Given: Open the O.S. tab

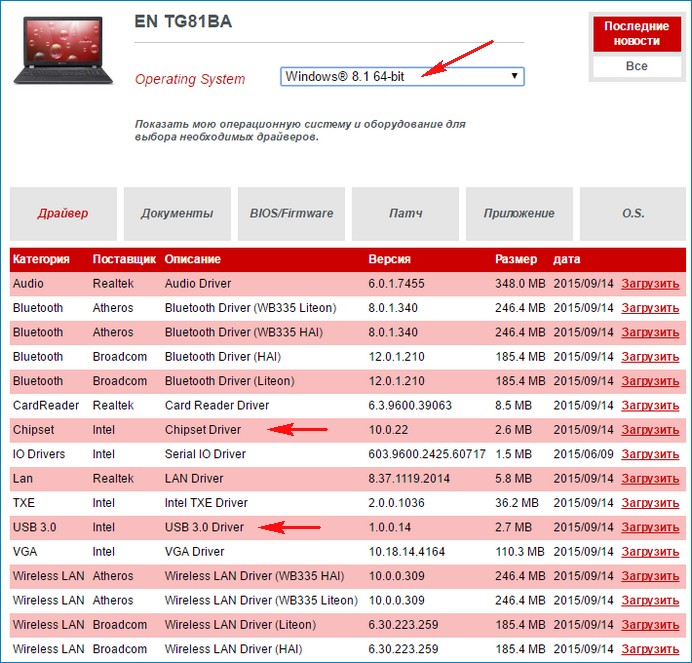Looking at the screenshot, I should pyautogui.click(x=633, y=213).
